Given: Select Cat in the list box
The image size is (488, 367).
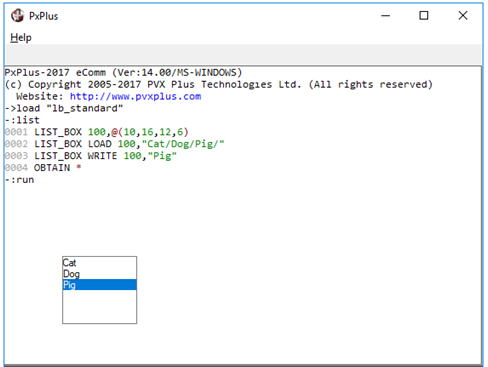Looking at the screenshot, I should click(99, 263).
